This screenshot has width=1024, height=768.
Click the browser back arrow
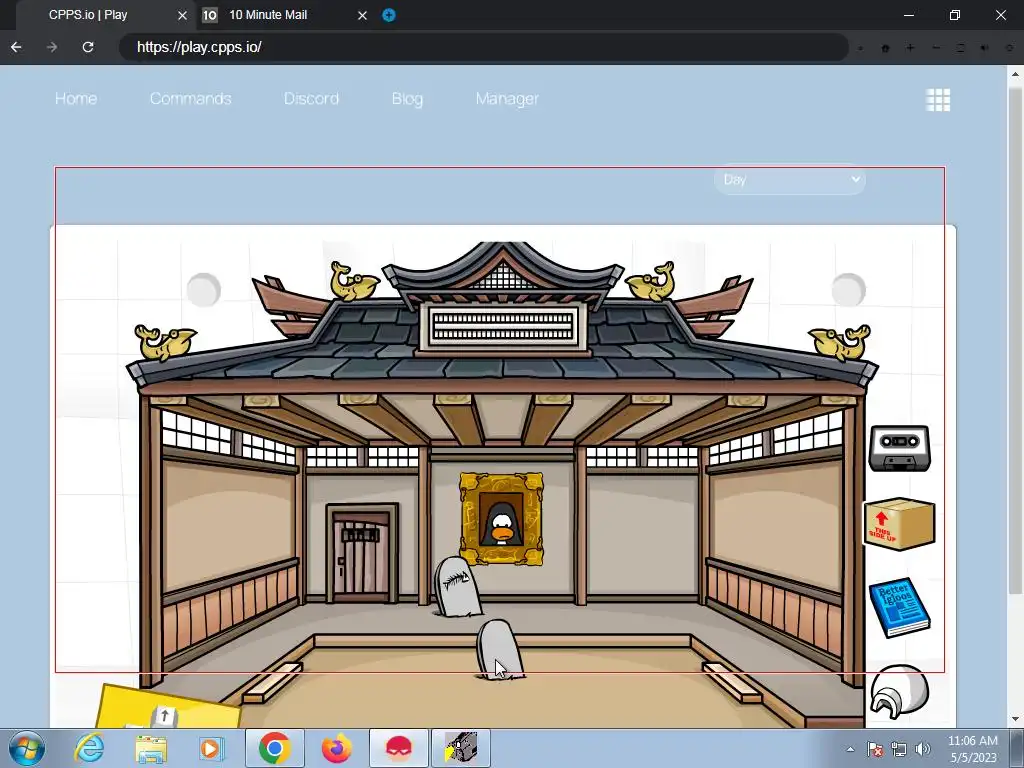pyautogui.click(x=16, y=47)
